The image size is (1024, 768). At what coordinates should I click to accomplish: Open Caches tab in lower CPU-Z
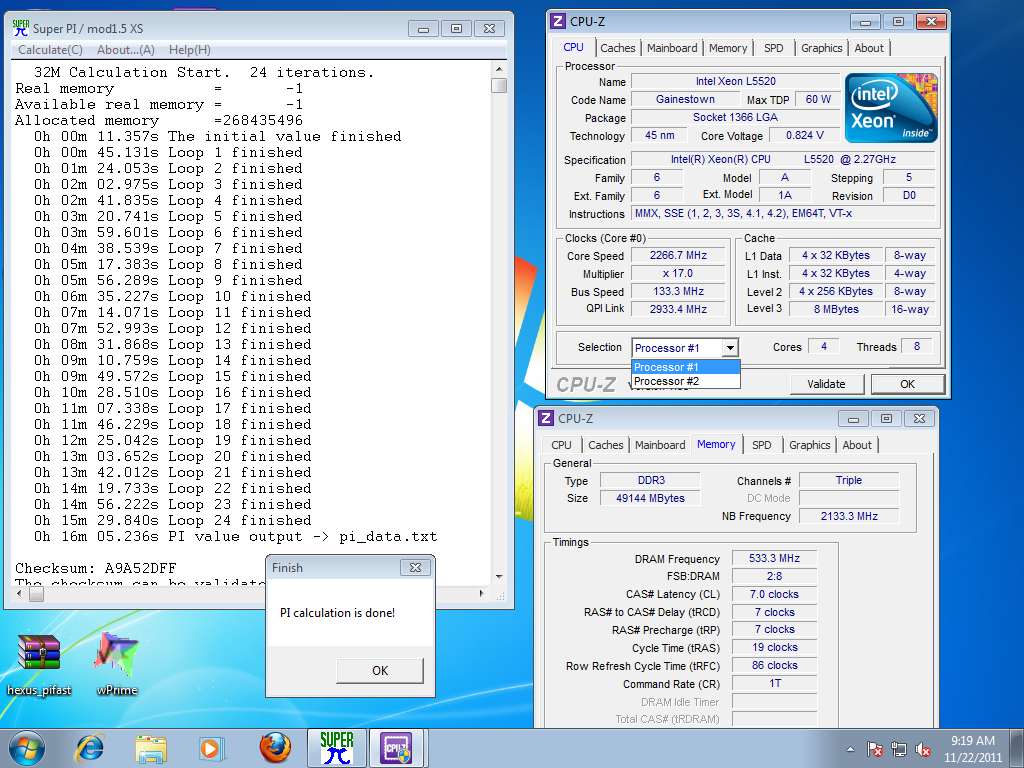[x=605, y=445]
